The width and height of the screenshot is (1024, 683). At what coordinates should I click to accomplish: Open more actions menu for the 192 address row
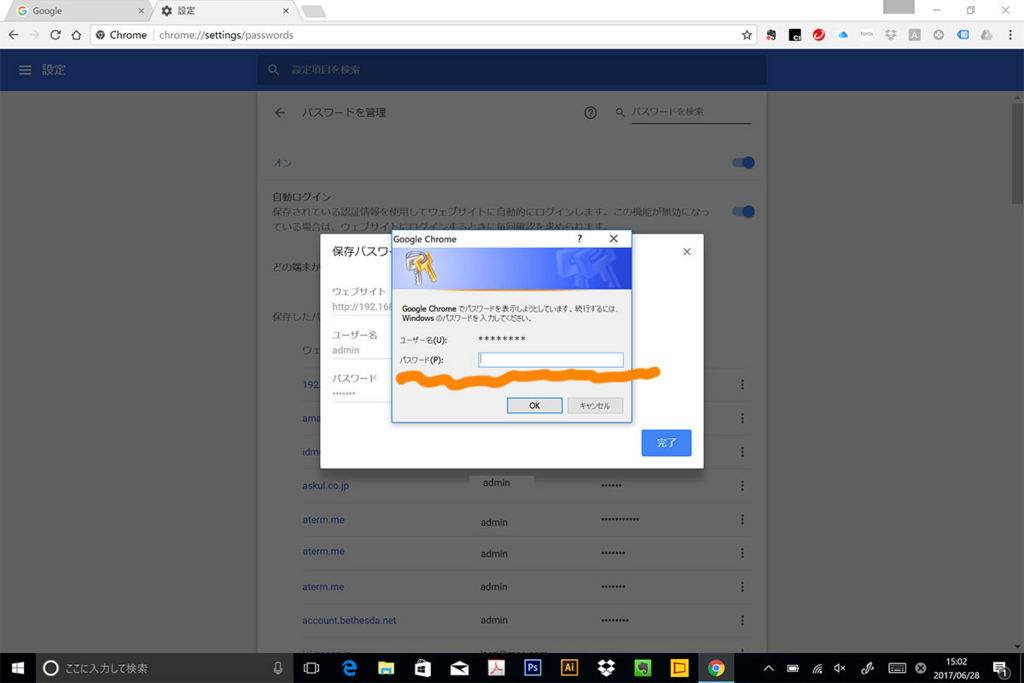(x=743, y=385)
